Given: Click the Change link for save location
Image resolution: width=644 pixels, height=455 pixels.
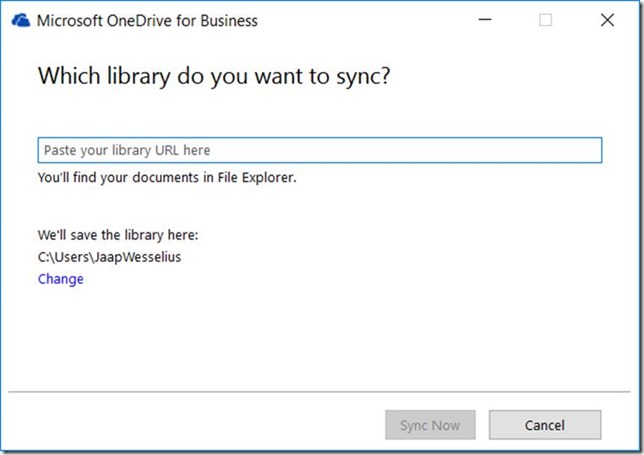Looking at the screenshot, I should 61,279.
